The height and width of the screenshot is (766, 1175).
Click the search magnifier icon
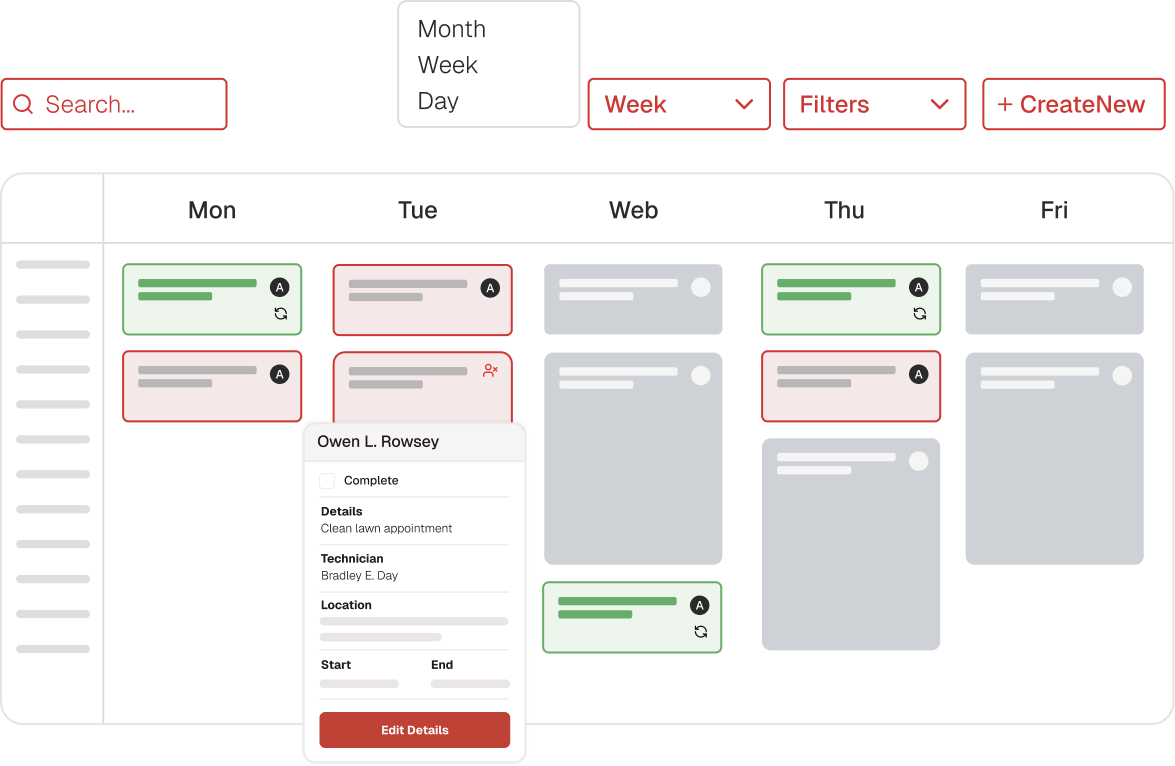click(23, 105)
